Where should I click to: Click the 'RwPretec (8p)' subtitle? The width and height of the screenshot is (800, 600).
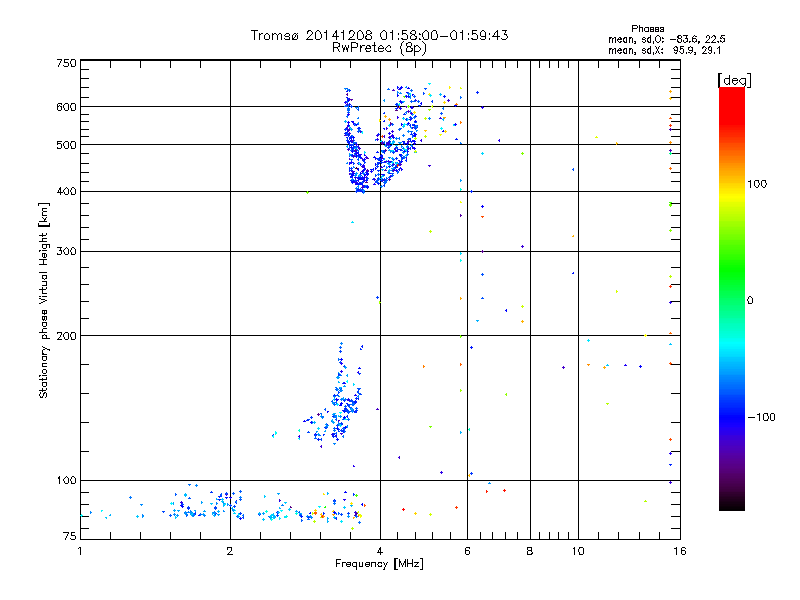[379, 48]
